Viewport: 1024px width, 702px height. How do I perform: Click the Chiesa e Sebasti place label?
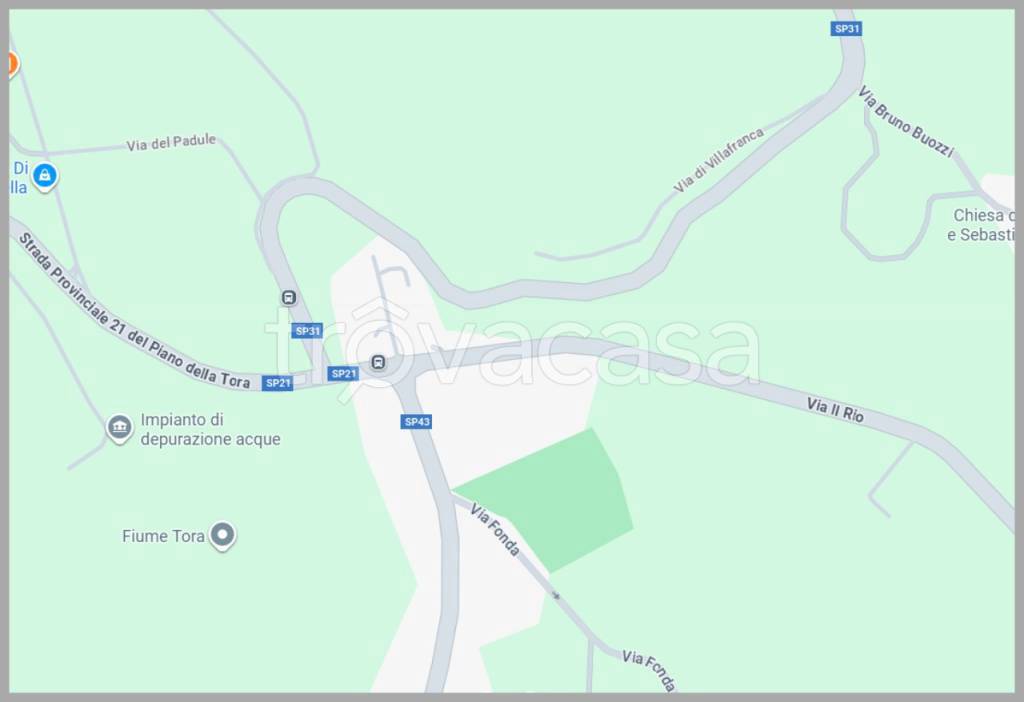[982, 225]
